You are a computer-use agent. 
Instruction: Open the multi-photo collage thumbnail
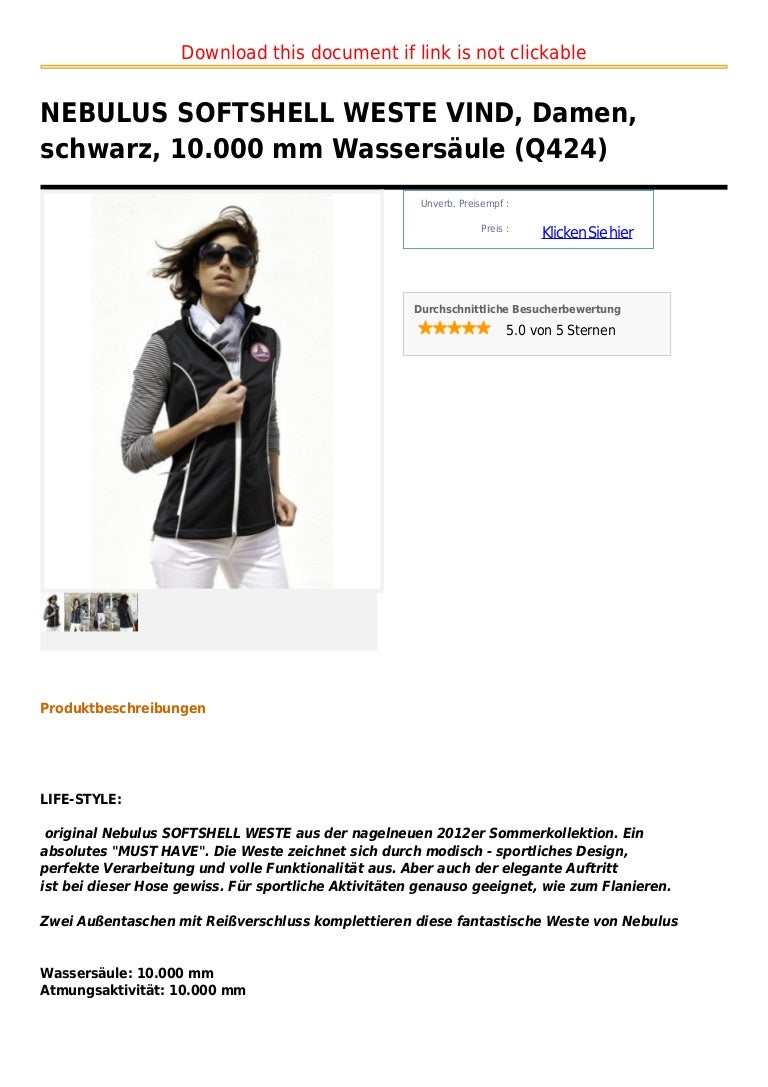101,612
